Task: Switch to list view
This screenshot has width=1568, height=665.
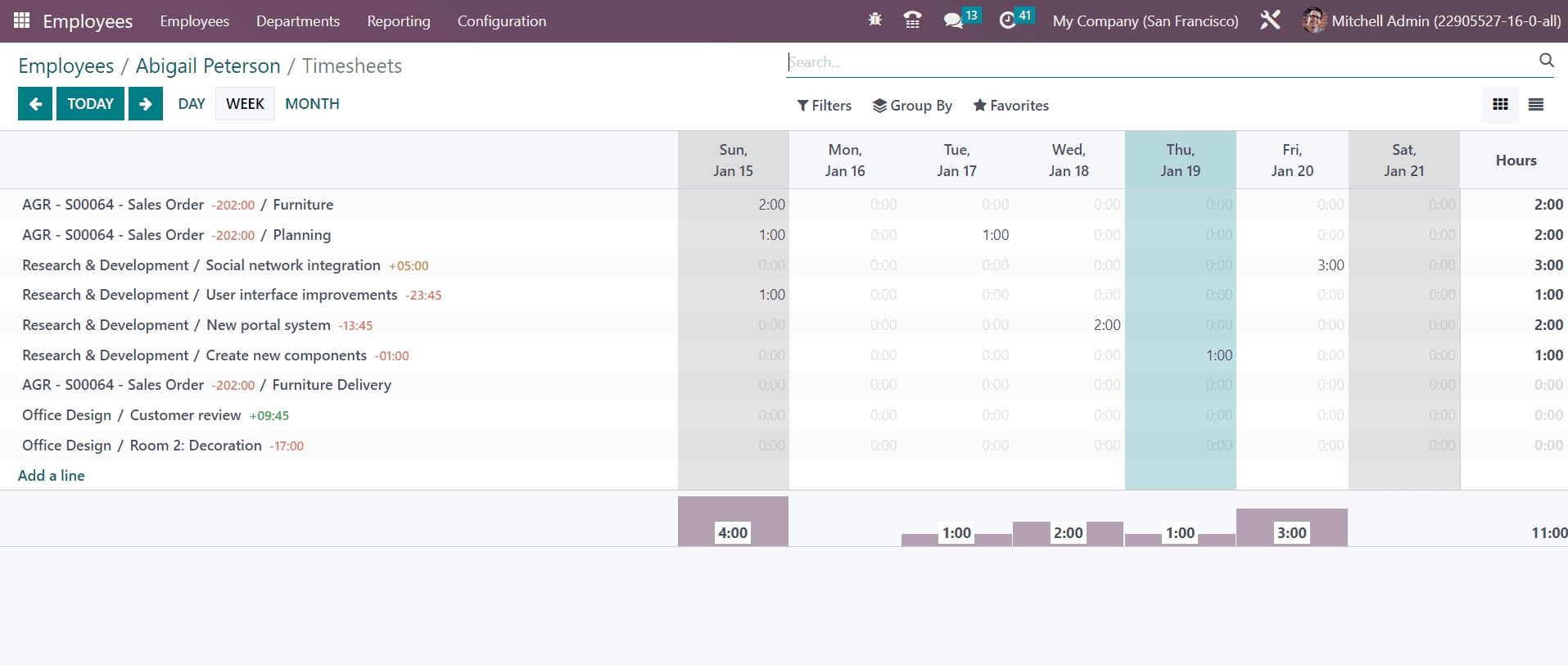Action: (1536, 105)
